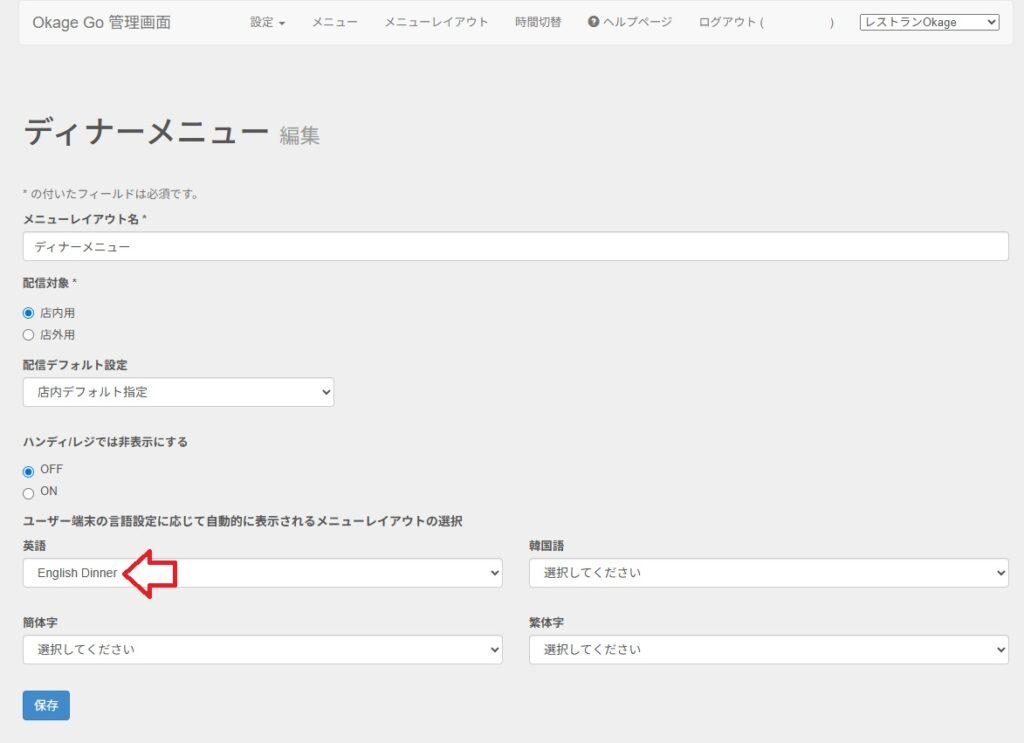Click the help question-mark icon

pyautogui.click(x=594, y=22)
